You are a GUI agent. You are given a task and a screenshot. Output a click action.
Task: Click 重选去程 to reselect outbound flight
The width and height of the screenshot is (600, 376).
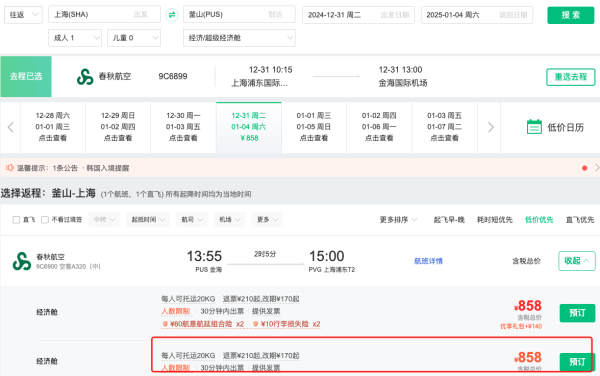[571, 77]
